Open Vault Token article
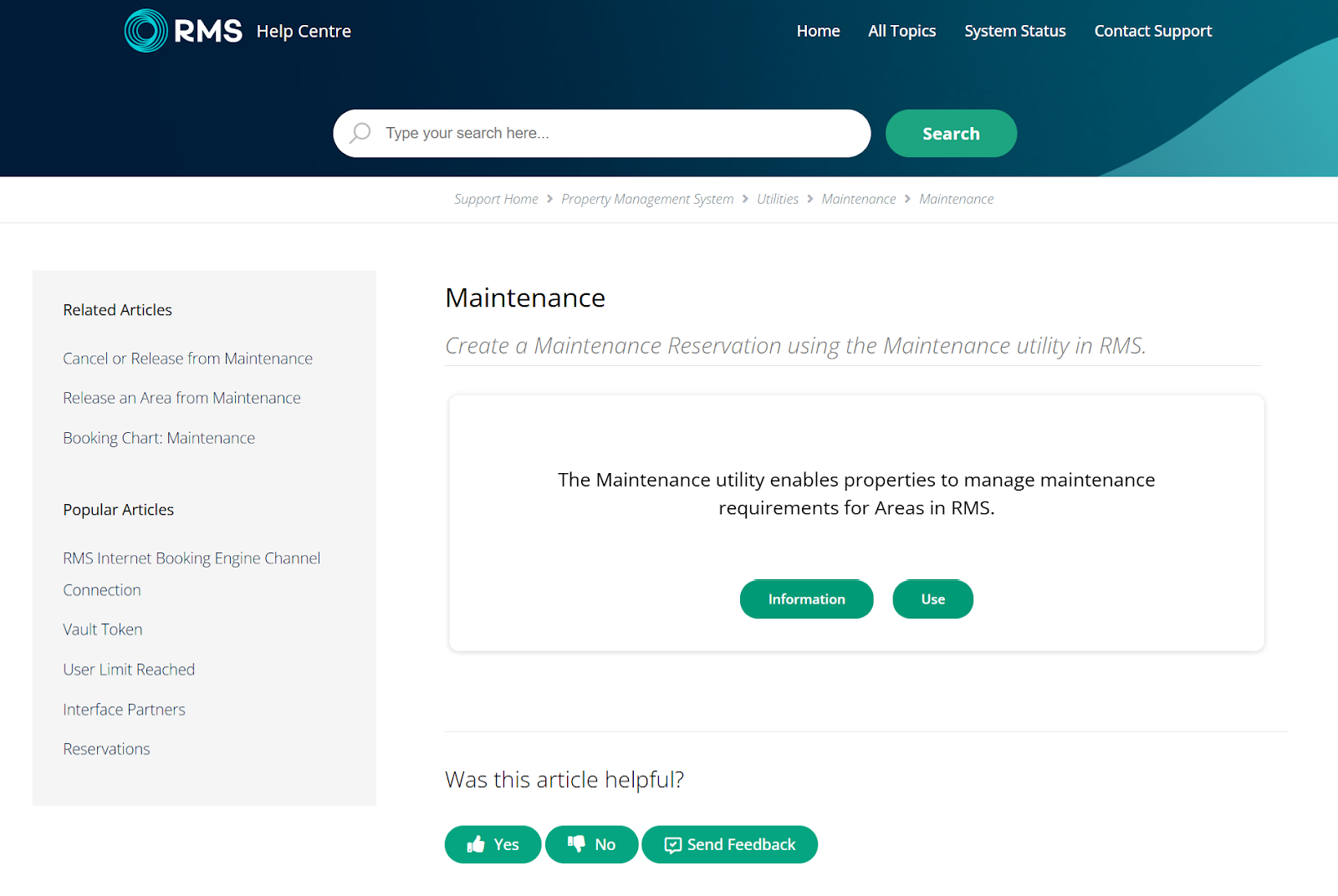1338x896 pixels. pyautogui.click(x=102, y=629)
